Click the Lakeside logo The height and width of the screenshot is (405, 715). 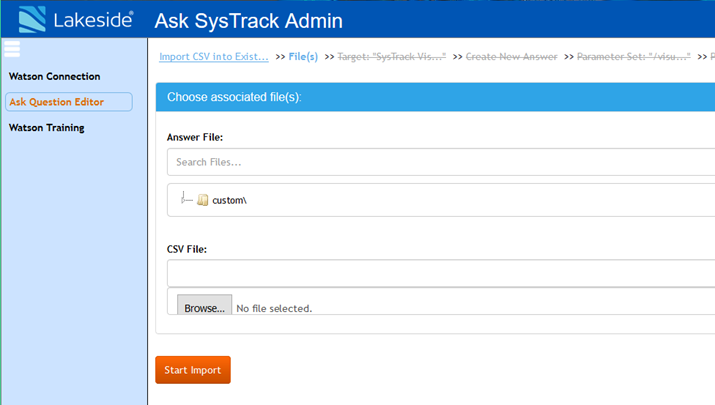(76, 20)
